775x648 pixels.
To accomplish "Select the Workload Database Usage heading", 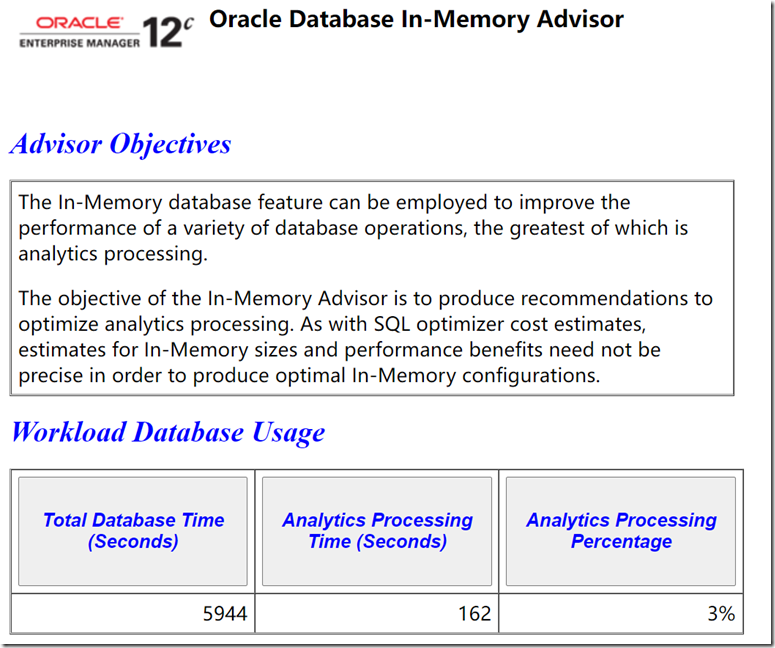I will tap(167, 432).
